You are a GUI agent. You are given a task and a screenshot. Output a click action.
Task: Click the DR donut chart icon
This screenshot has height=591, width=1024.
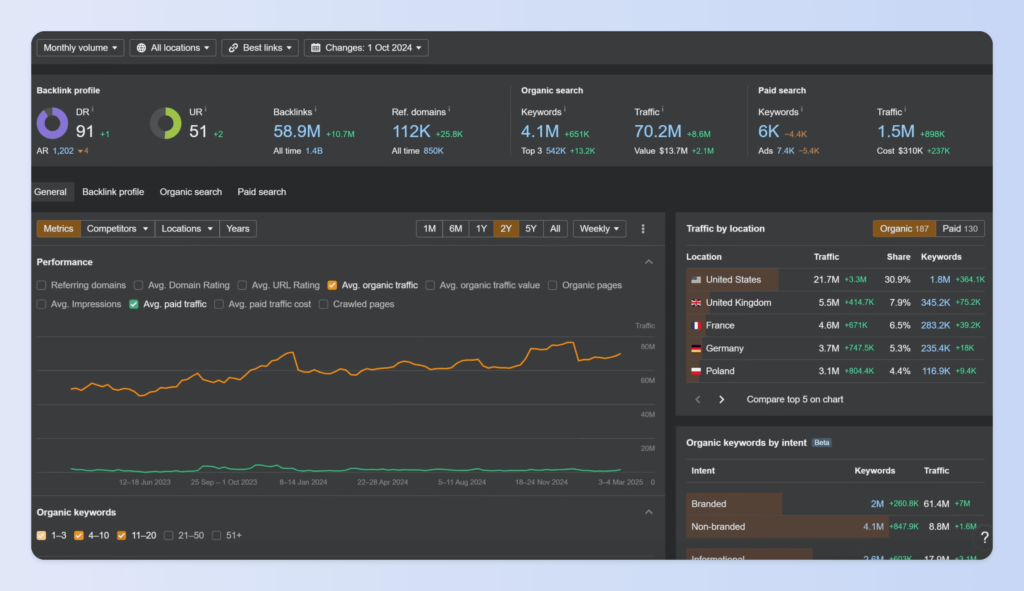point(52,124)
